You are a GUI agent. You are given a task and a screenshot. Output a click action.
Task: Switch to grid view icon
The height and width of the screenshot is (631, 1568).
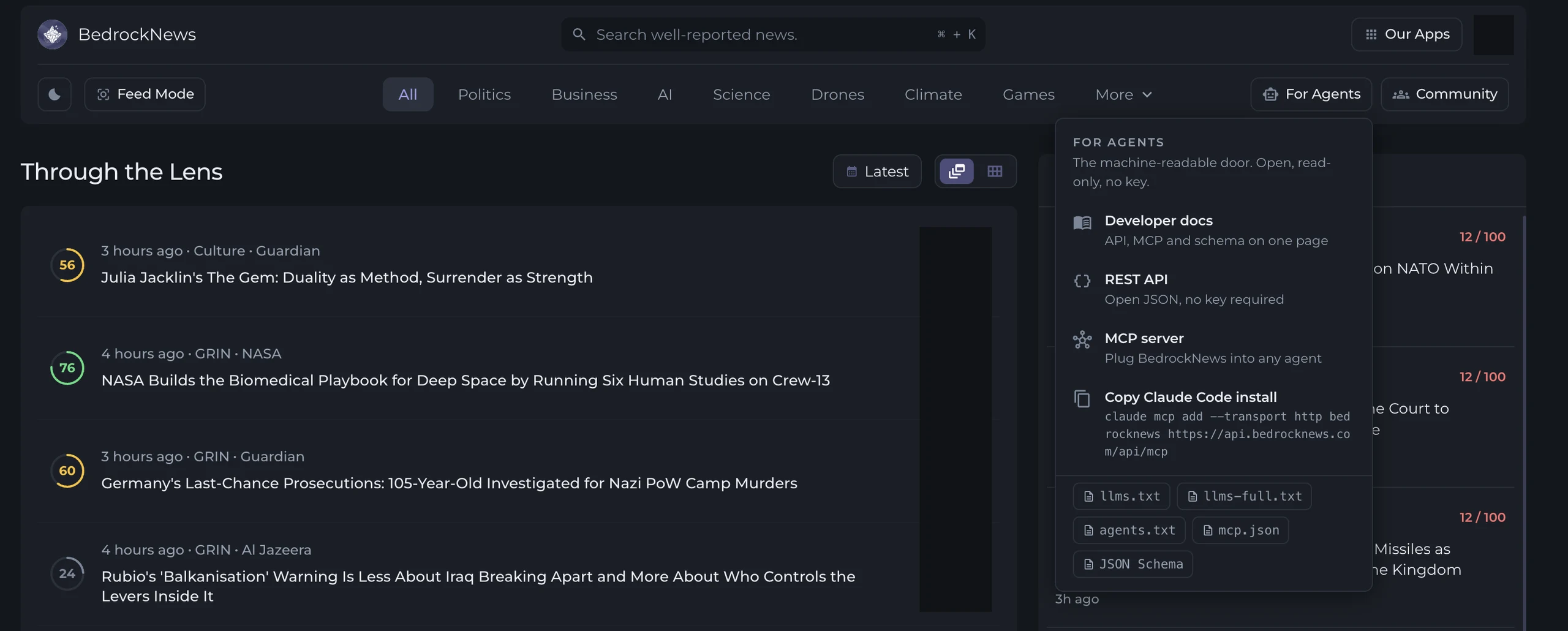995,172
